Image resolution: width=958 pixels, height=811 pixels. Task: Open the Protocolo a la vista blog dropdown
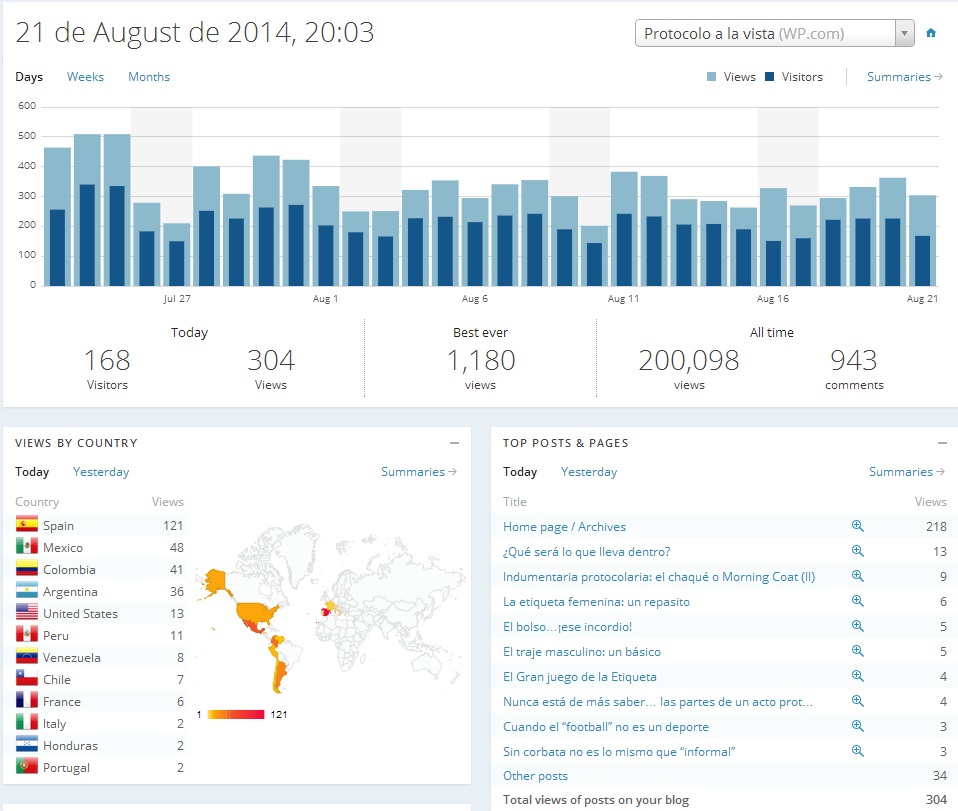(x=775, y=33)
